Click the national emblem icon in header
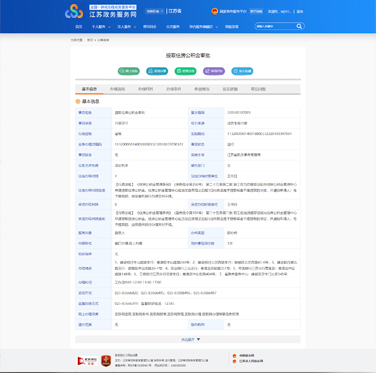This screenshot has height=373, width=376. point(214,11)
